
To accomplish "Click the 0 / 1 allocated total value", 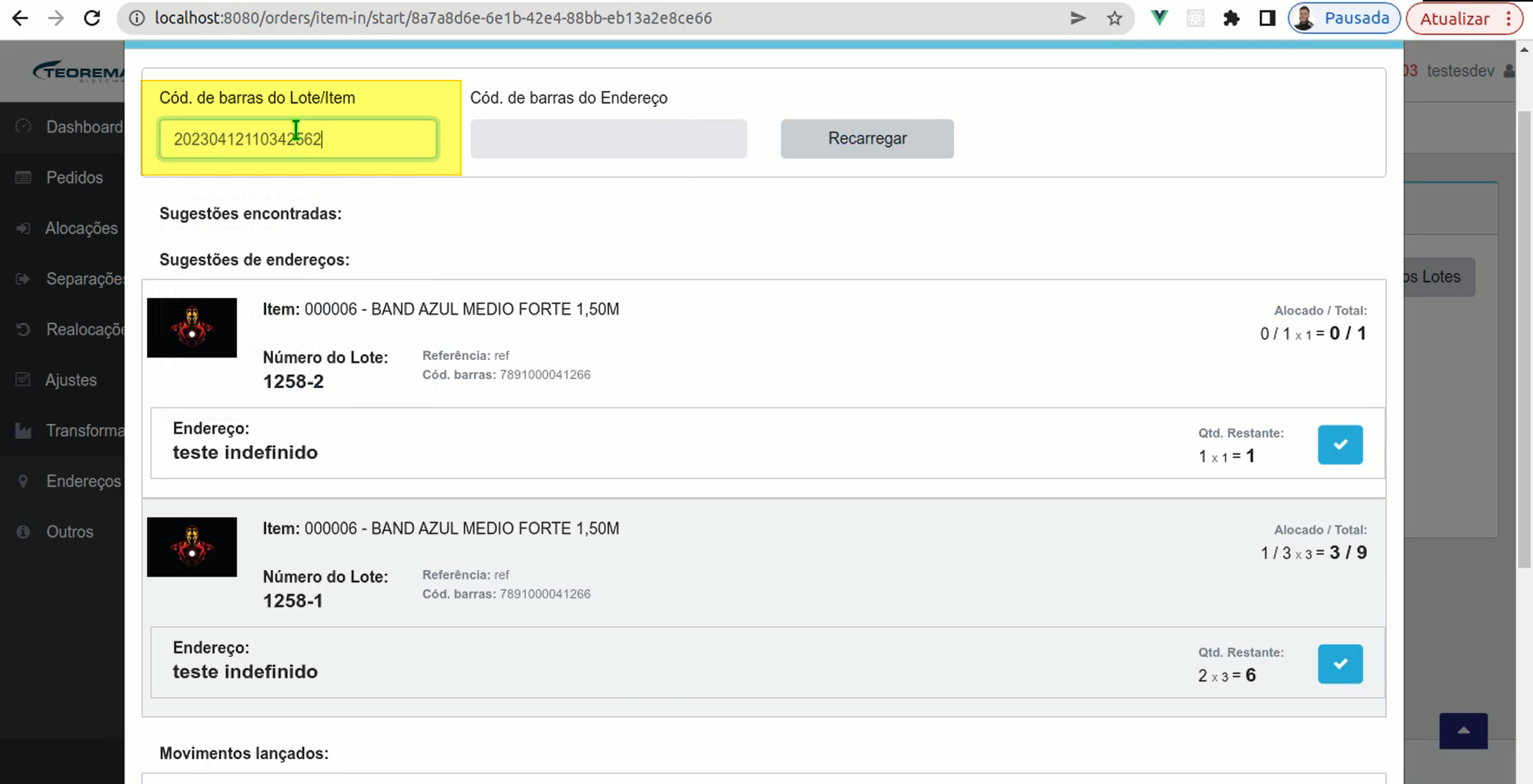I will click(x=1348, y=333).
